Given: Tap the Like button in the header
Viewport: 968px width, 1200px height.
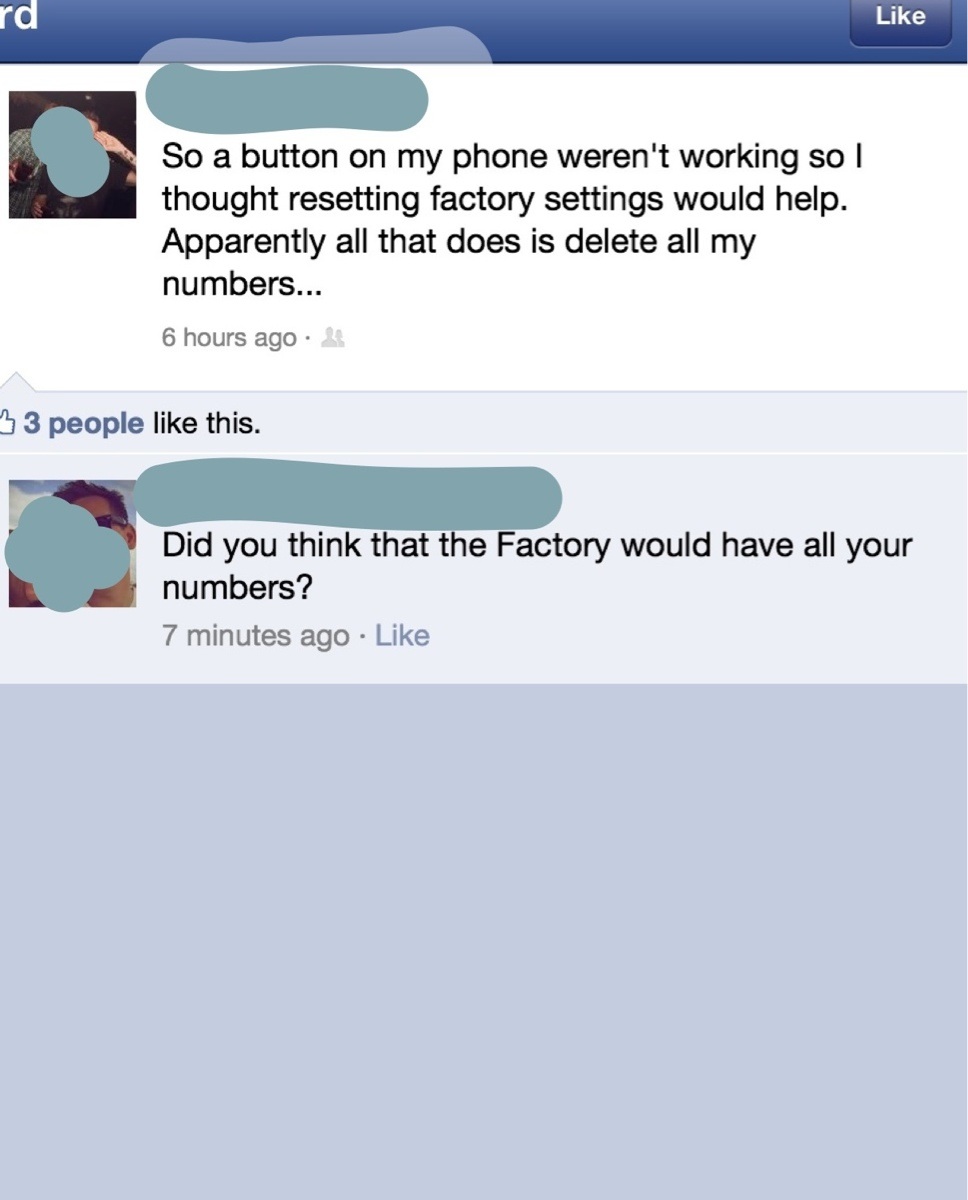Looking at the screenshot, I should point(900,20).
